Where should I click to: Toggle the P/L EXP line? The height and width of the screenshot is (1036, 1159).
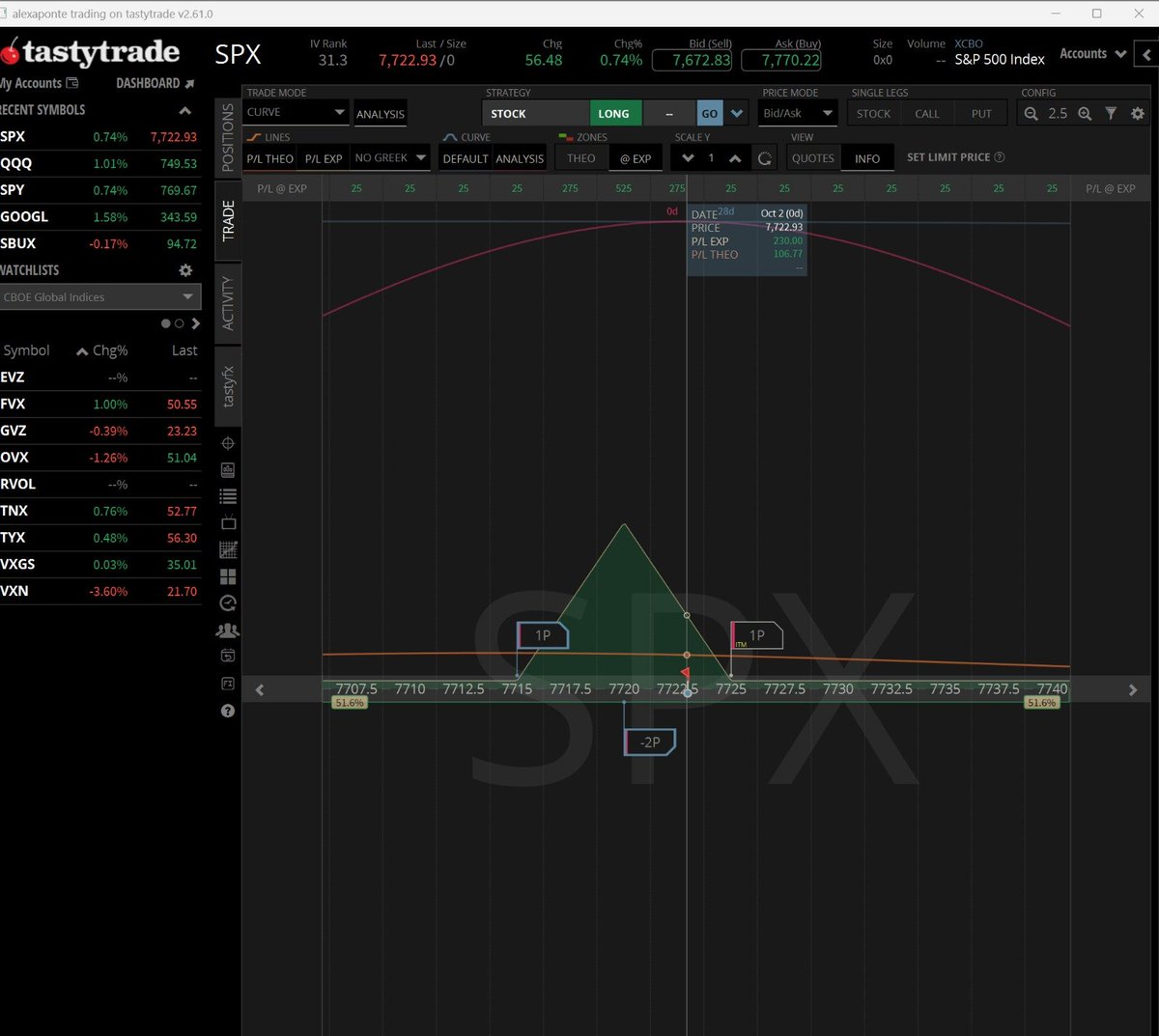324,158
